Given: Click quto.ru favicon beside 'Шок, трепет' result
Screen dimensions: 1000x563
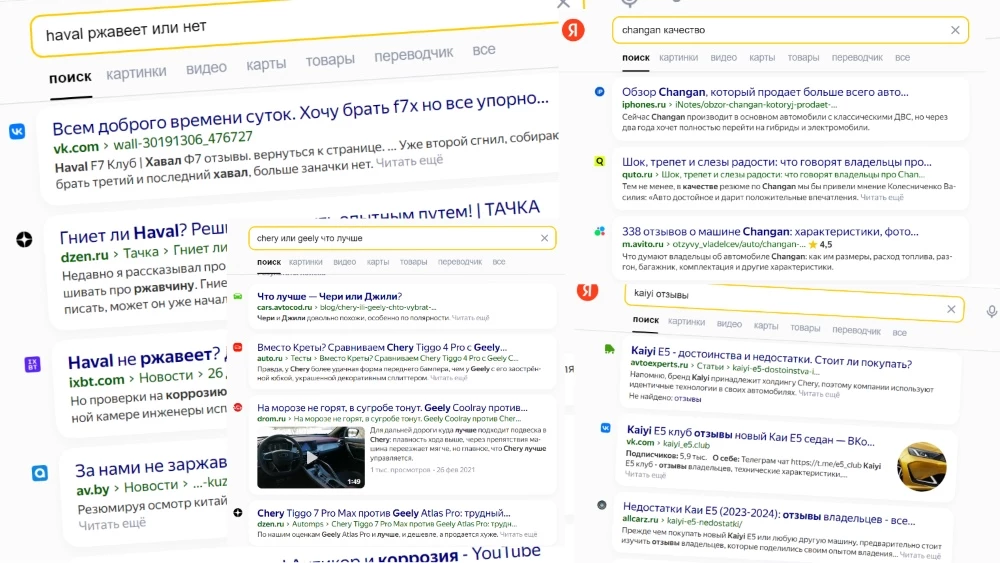Looking at the screenshot, I should tap(599, 161).
